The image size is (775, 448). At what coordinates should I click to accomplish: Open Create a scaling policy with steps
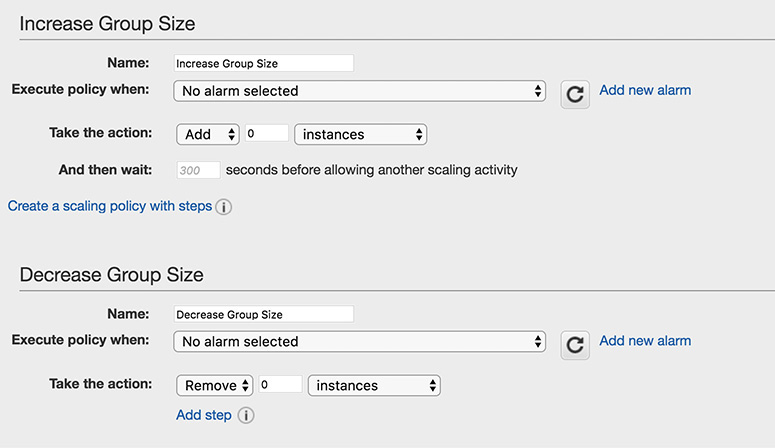pyautogui.click(x=110, y=206)
